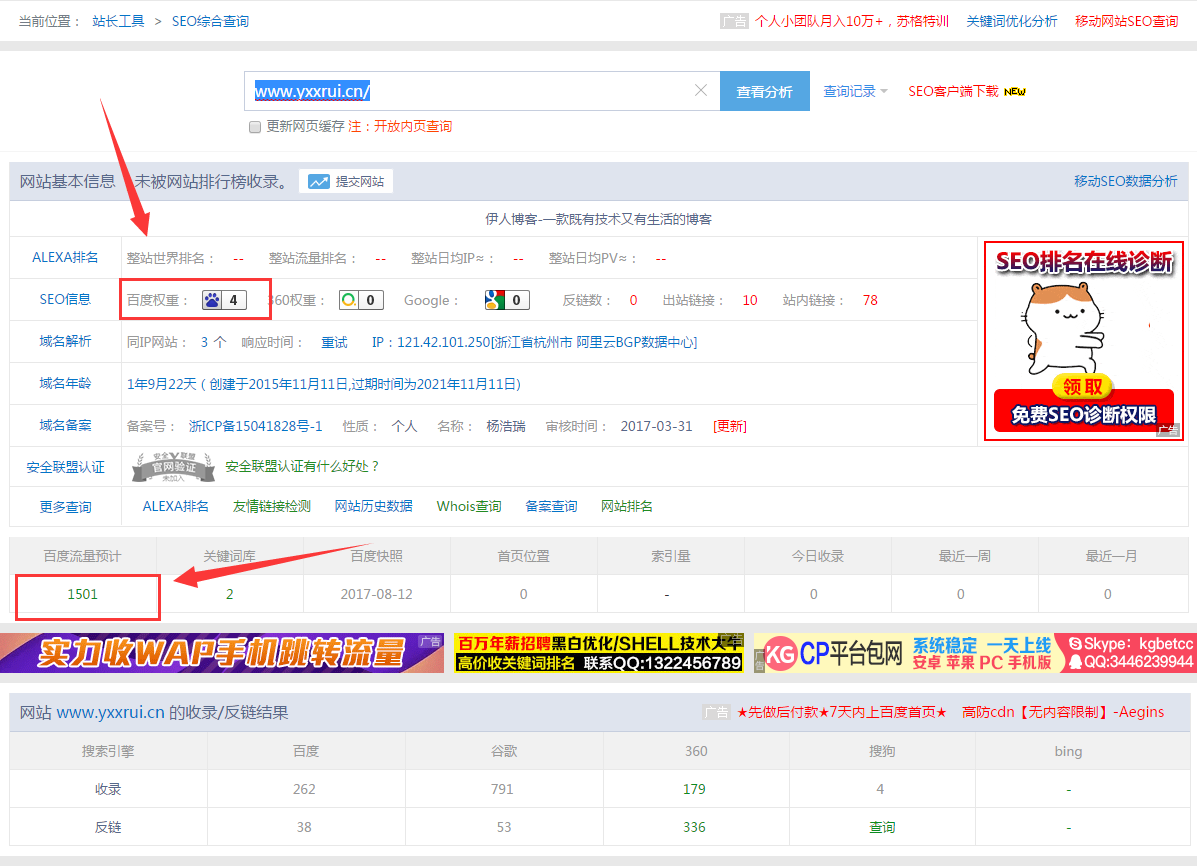Click the chart icon on 提交网站
The width and height of the screenshot is (1197, 867).
(318, 182)
